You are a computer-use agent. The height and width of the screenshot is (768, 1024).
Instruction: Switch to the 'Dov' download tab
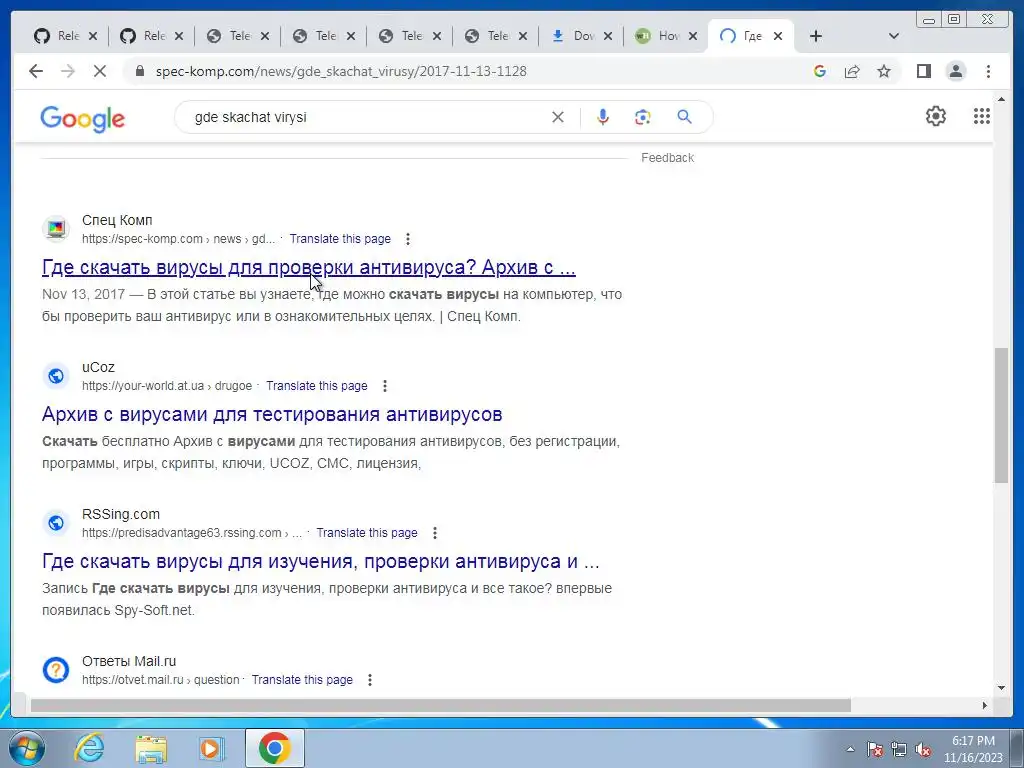click(x=575, y=36)
